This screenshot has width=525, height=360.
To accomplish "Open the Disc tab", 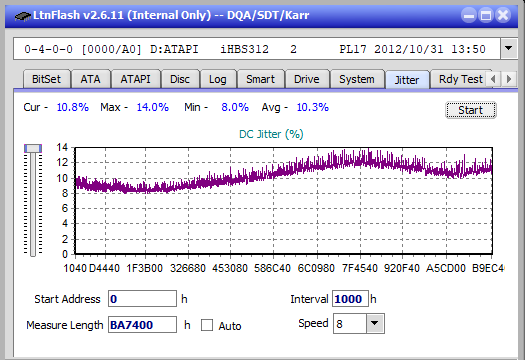I will click(180, 79).
